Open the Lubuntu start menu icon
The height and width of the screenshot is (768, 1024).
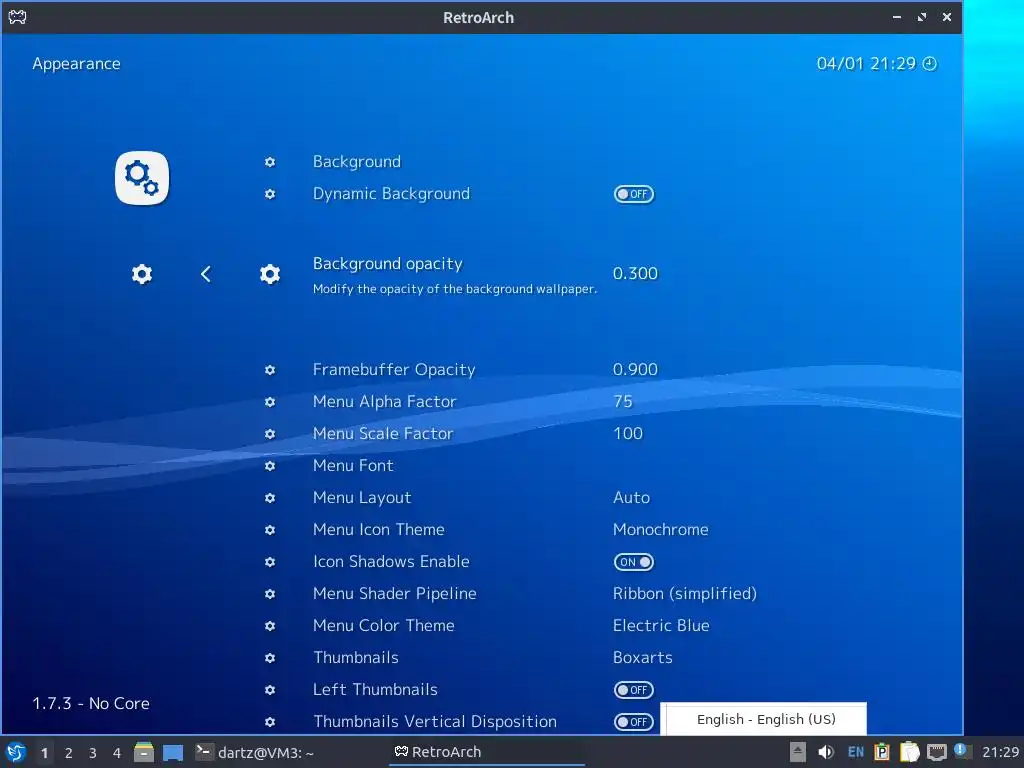point(16,752)
